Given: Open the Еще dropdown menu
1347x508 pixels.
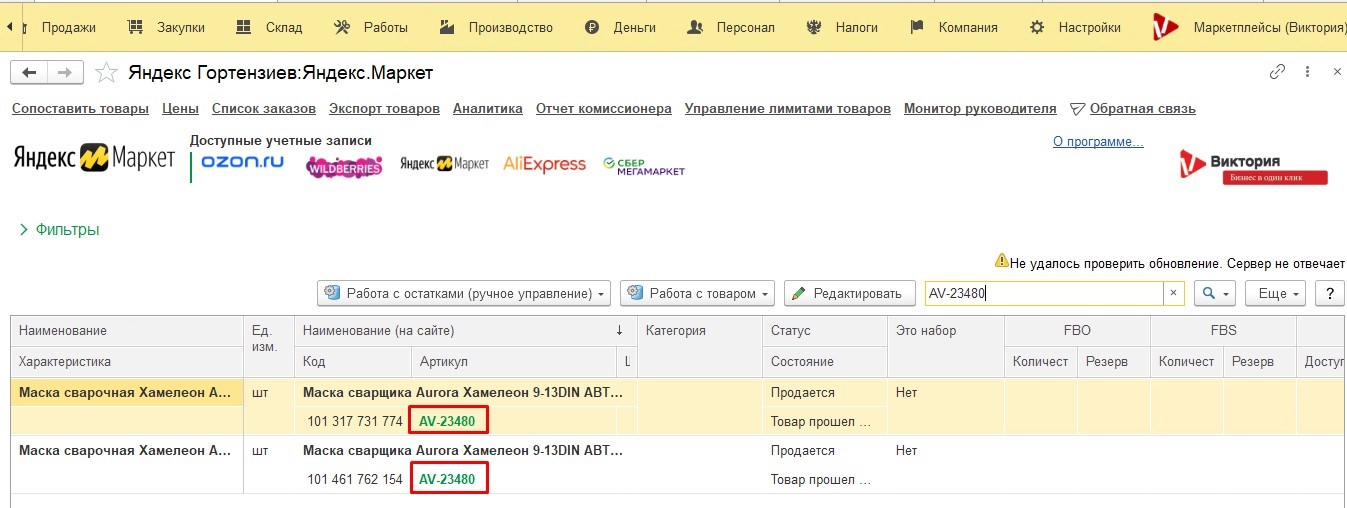Looking at the screenshot, I should (1276, 294).
